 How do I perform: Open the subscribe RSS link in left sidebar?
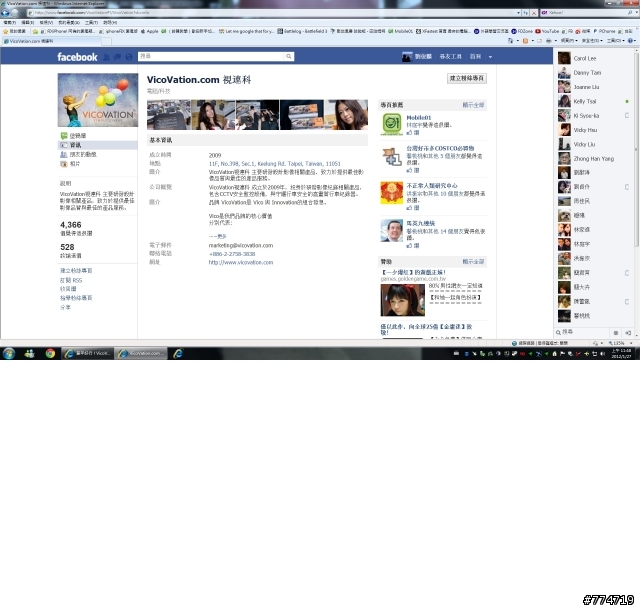click(x=71, y=280)
